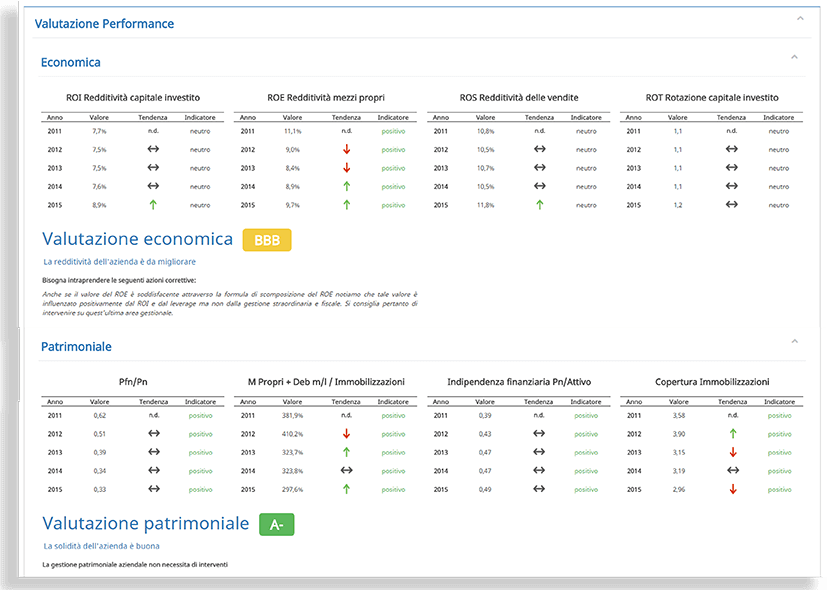Click "La solidità dell'azienda è buona"
The width and height of the screenshot is (827, 590).
click(101, 546)
